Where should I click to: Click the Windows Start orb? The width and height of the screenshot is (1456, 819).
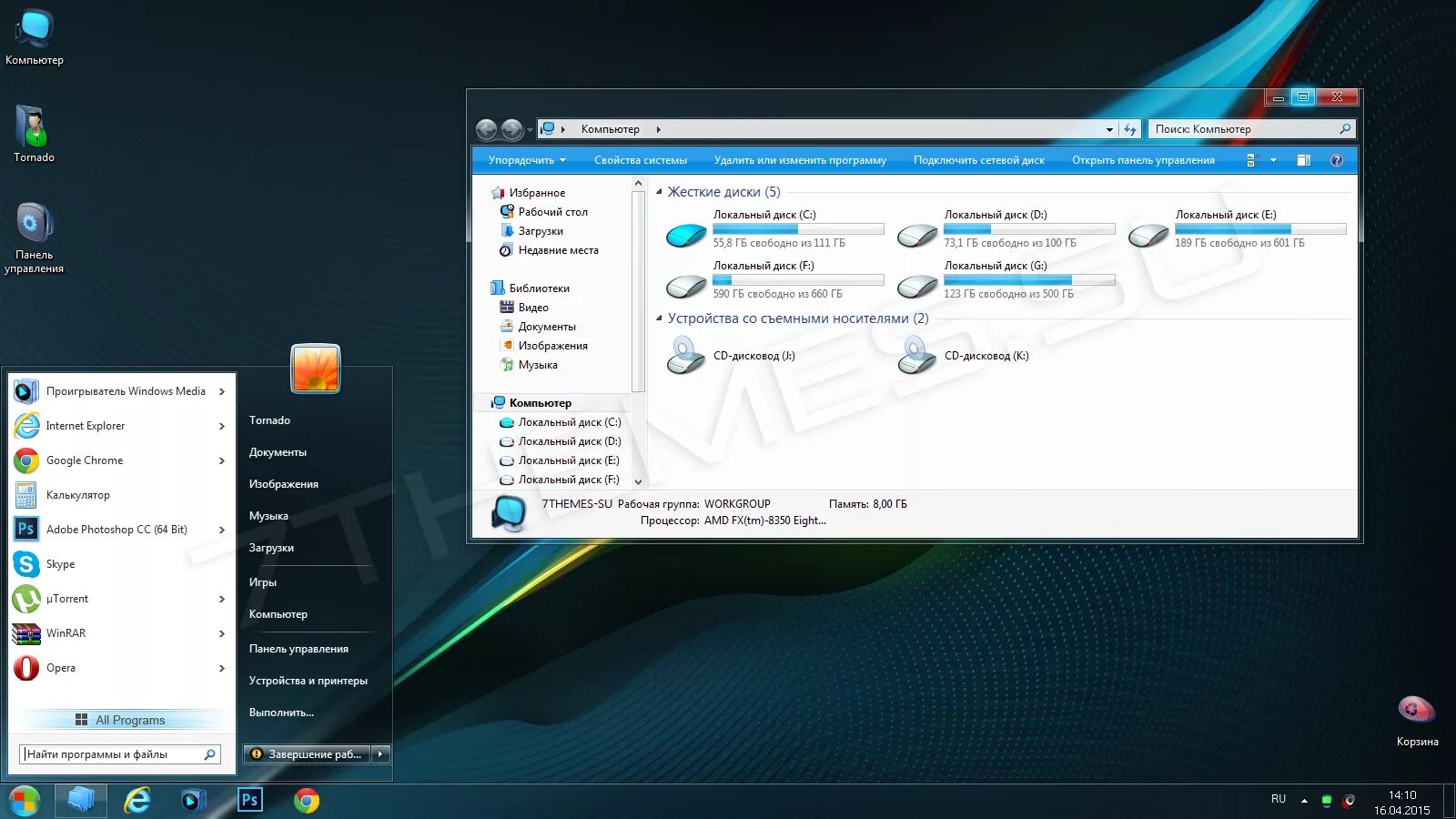[x=25, y=801]
